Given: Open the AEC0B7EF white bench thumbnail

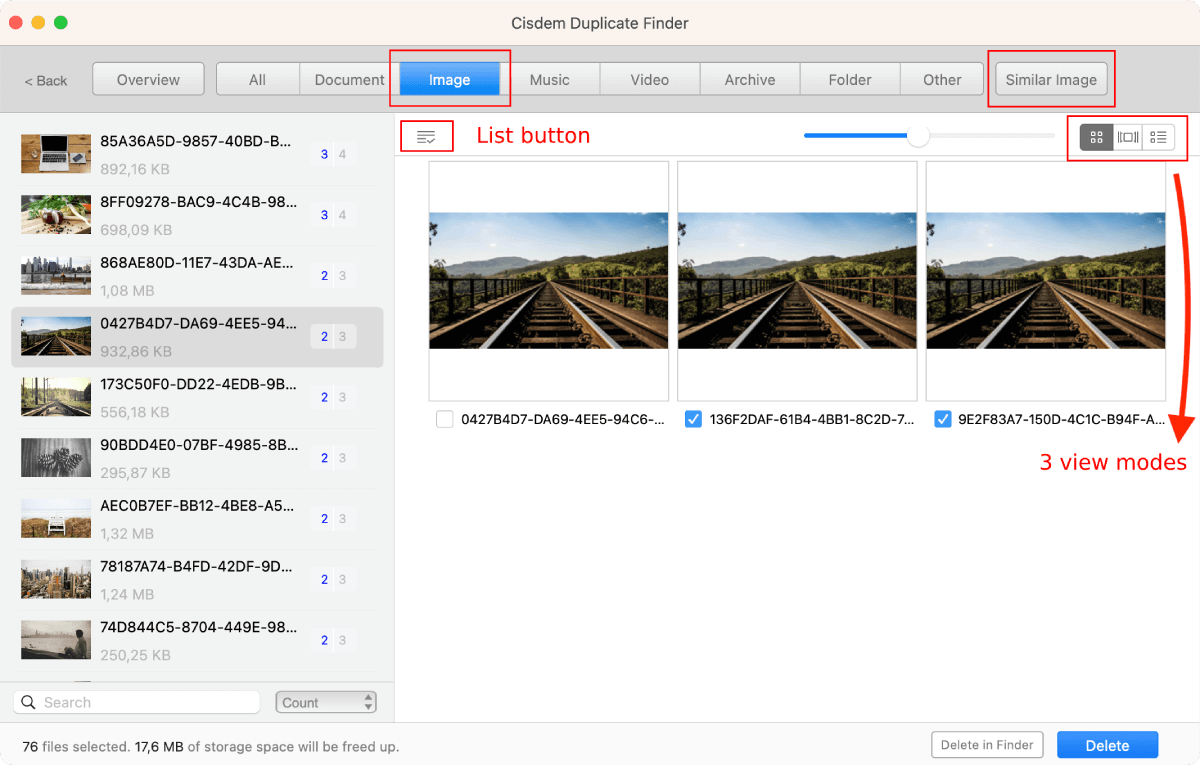Looking at the screenshot, I should tap(55, 518).
